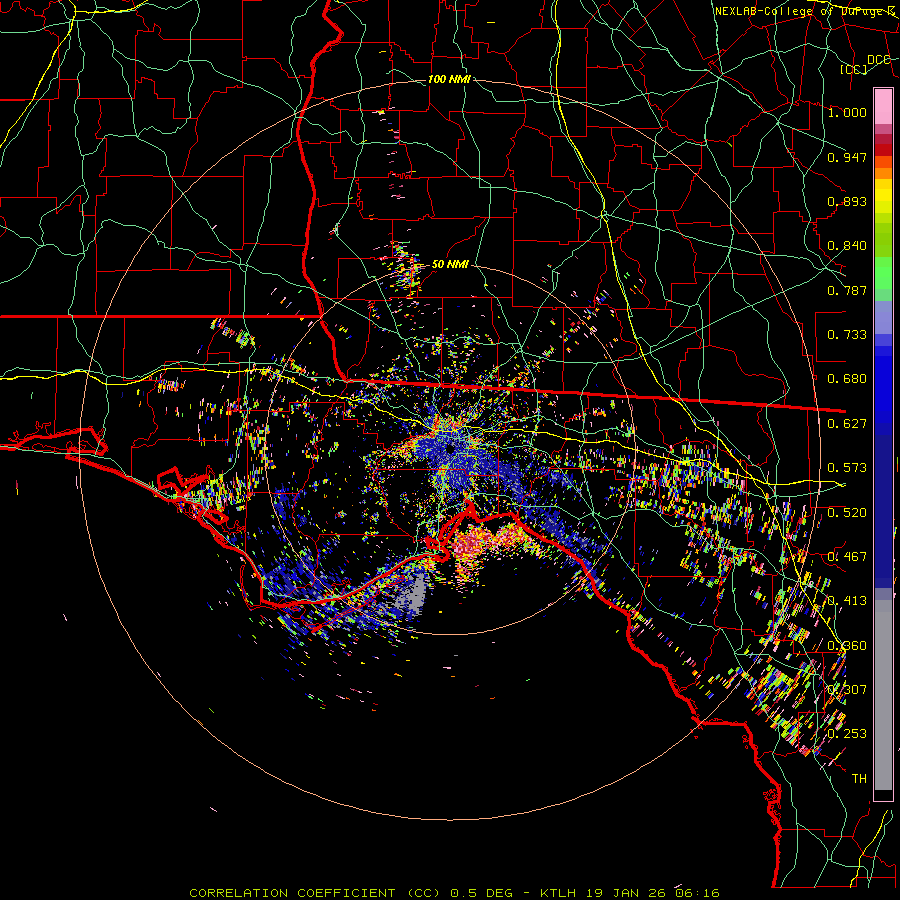900x900 pixels.
Task: Select the 0.573 color scale value
Action: [x=847, y=468]
